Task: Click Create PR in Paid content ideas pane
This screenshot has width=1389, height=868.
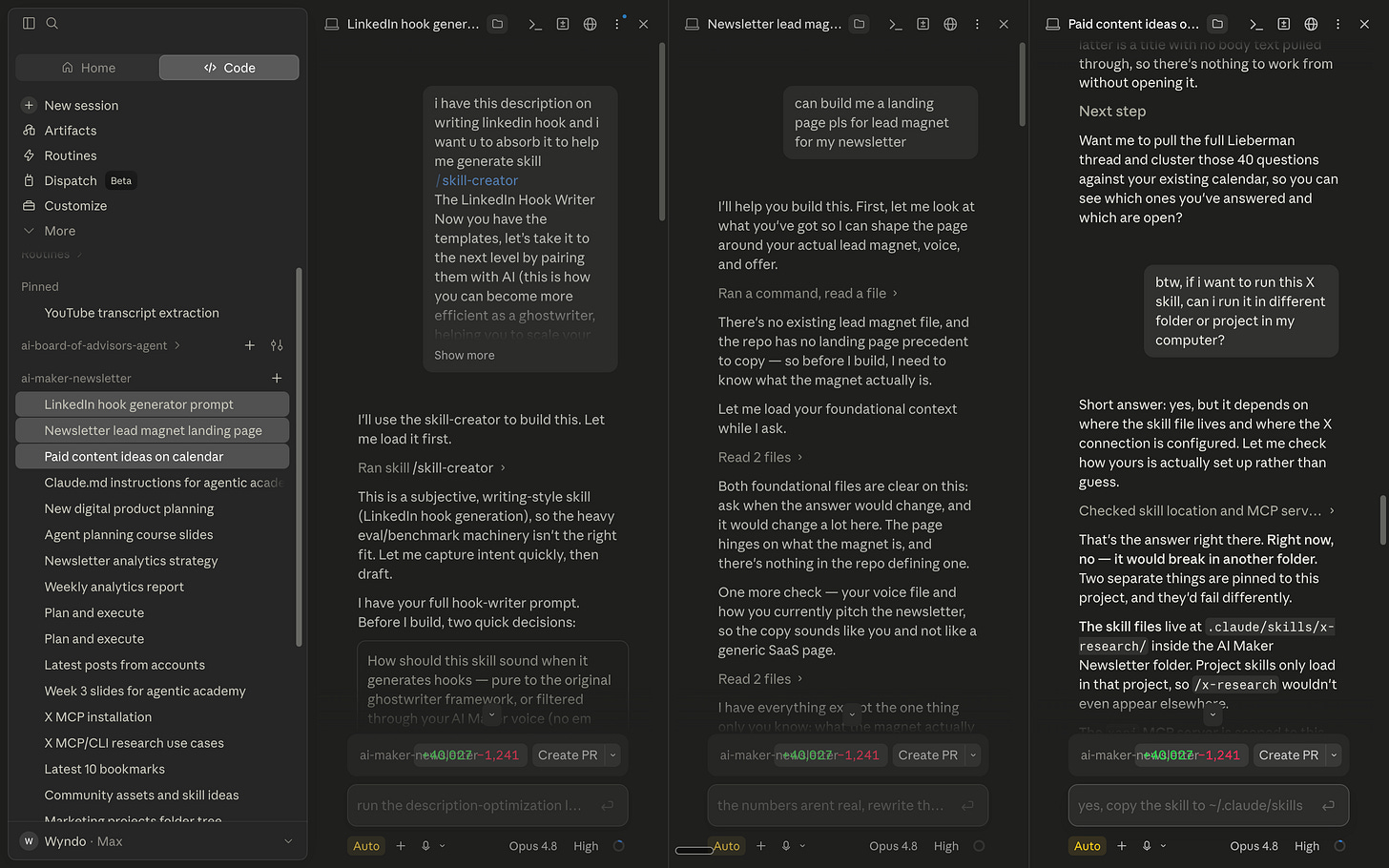Action: click(1288, 754)
